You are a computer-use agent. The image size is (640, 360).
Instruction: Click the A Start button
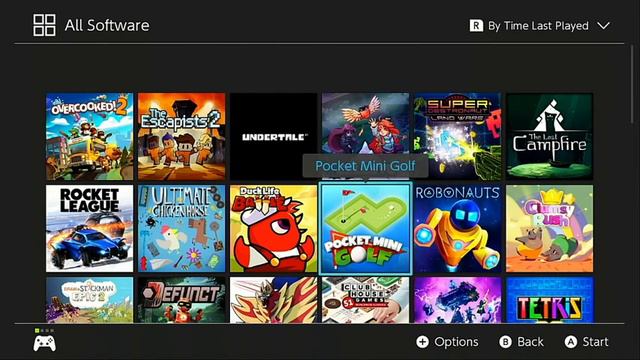click(x=587, y=342)
